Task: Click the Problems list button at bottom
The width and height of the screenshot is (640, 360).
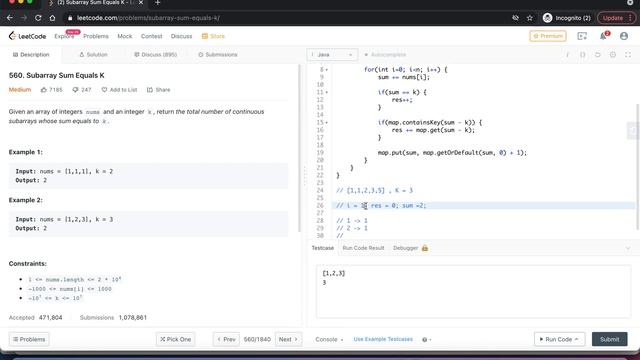Action: coord(29,340)
